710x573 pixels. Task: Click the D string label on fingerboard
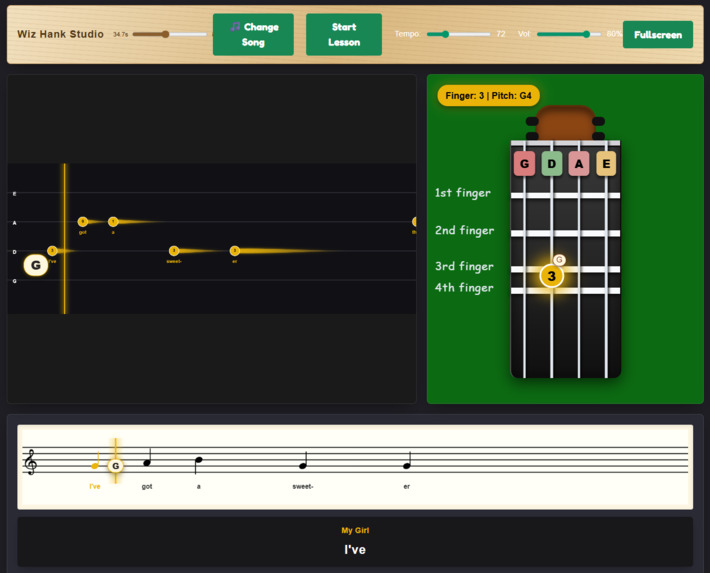(x=552, y=164)
